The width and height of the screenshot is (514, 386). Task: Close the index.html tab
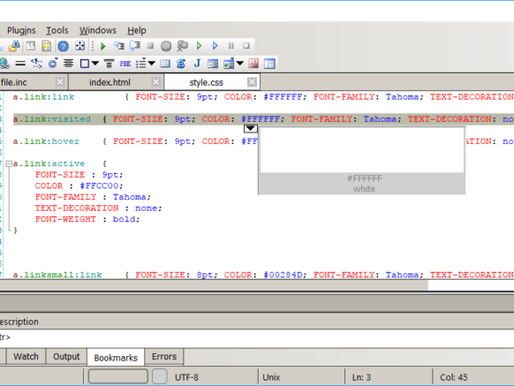(156, 82)
